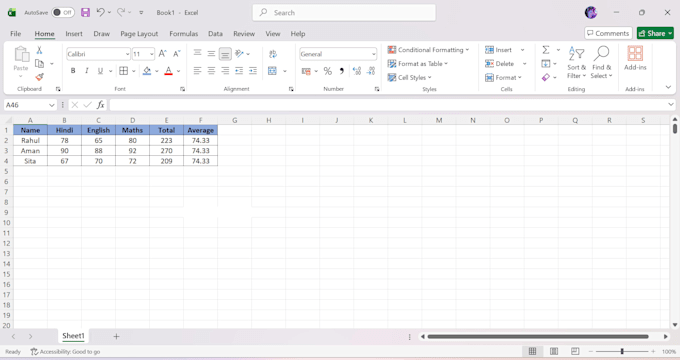This screenshot has width=680, height=360.
Task: Click the Save icon in title bar
Action: pyautogui.click(x=85, y=13)
